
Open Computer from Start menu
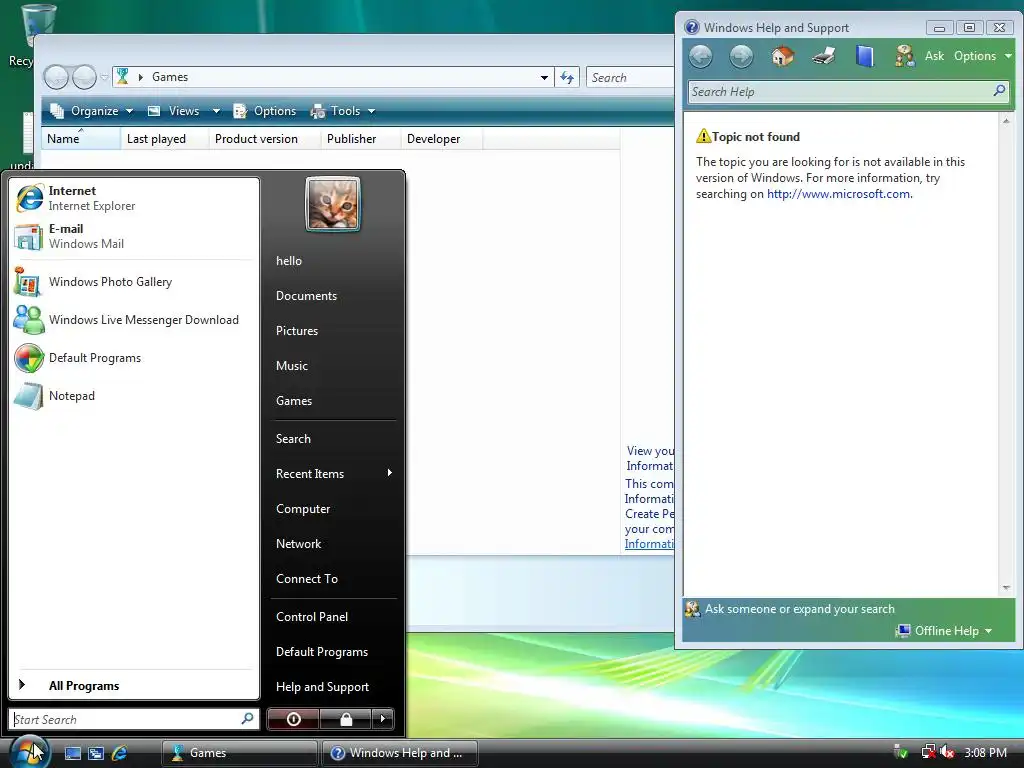click(333, 509)
